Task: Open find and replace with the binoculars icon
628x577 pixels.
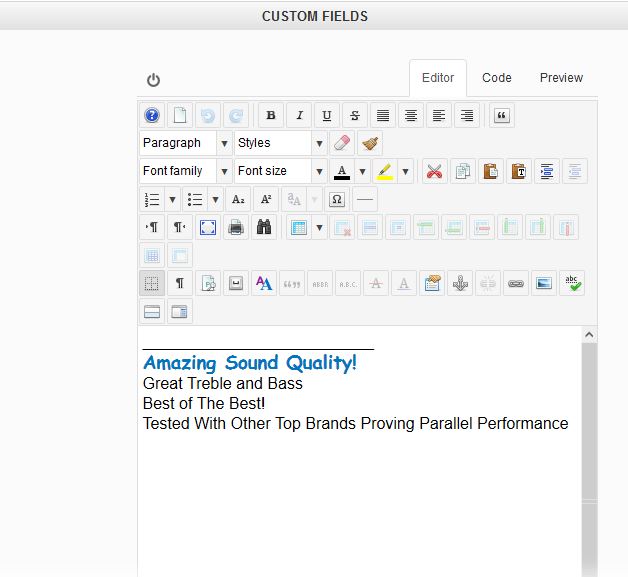Action: 264,227
